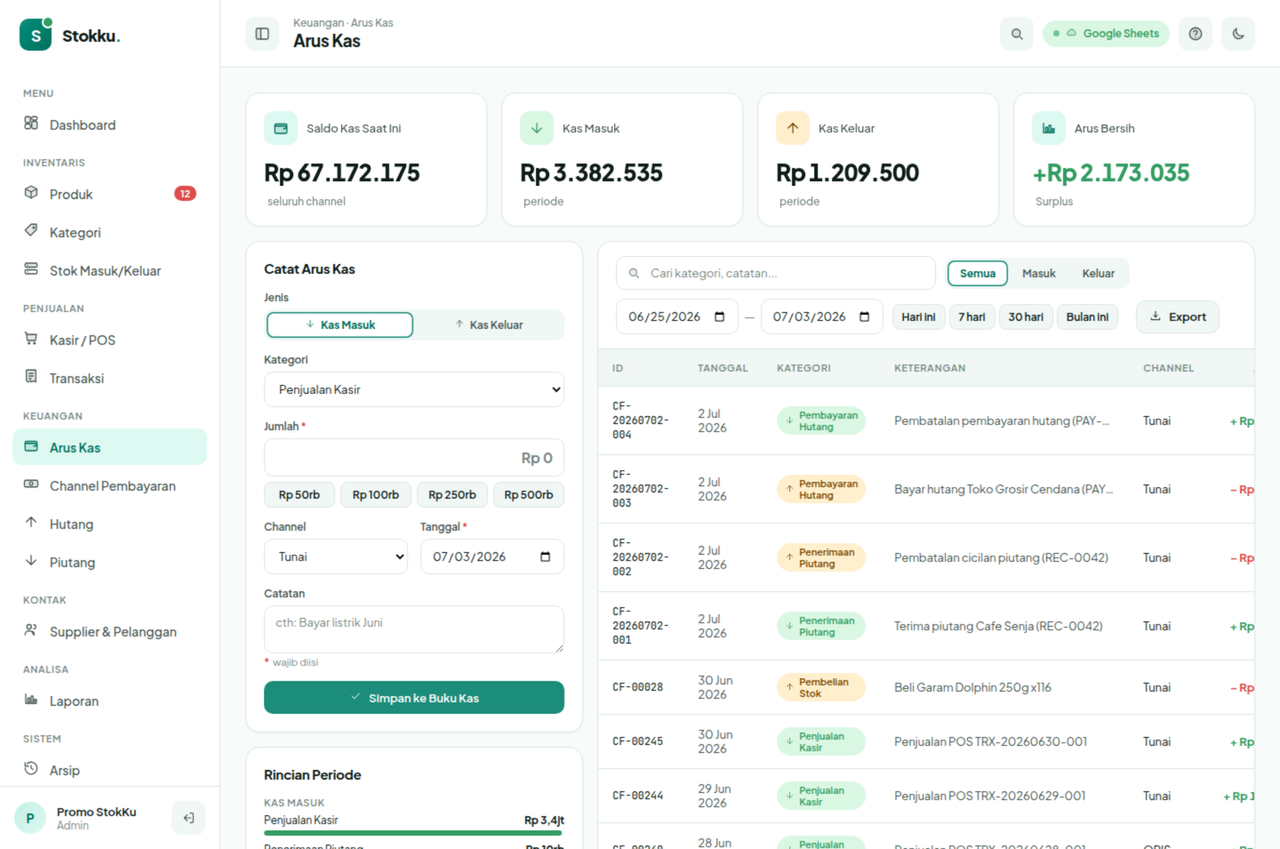The image size is (1280, 849).
Task: Add quick amount Rp 500rb
Action: click(x=528, y=495)
